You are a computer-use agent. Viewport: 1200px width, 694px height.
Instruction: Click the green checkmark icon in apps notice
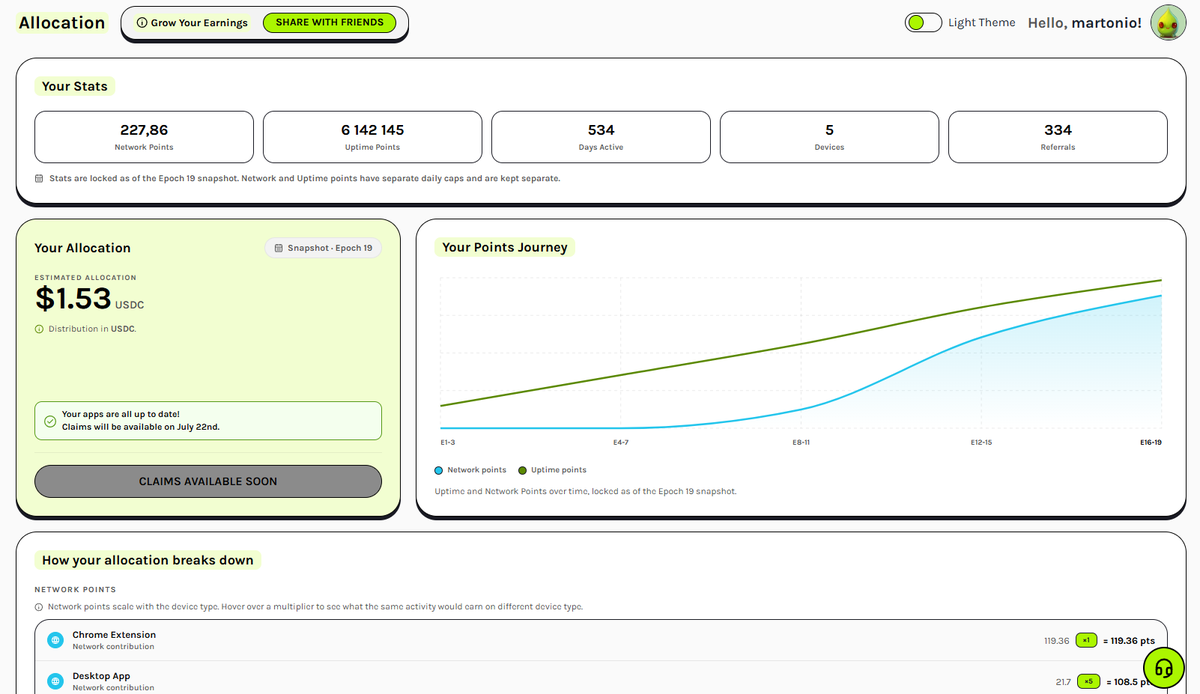coord(49,421)
